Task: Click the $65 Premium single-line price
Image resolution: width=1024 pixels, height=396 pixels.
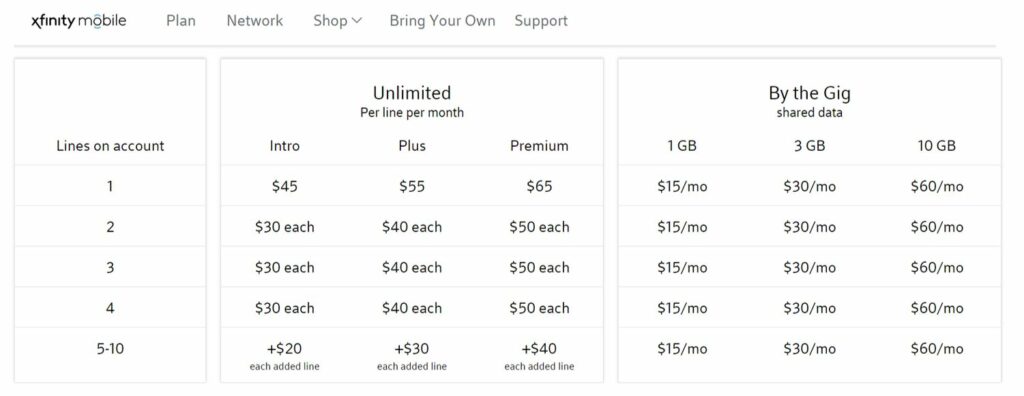Action: tap(539, 186)
